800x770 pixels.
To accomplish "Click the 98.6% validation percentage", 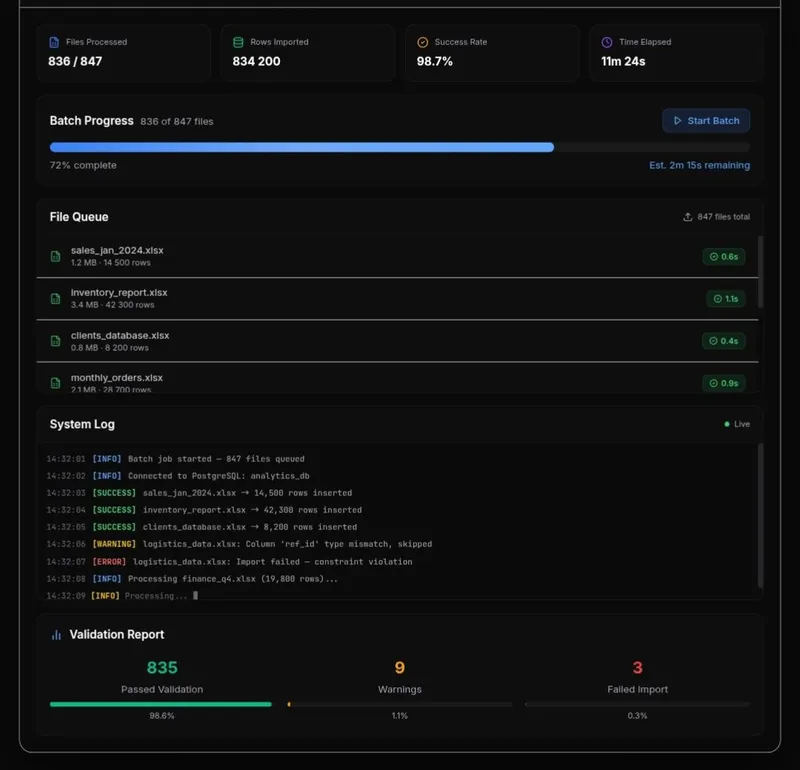I will click(x=162, y=716).
